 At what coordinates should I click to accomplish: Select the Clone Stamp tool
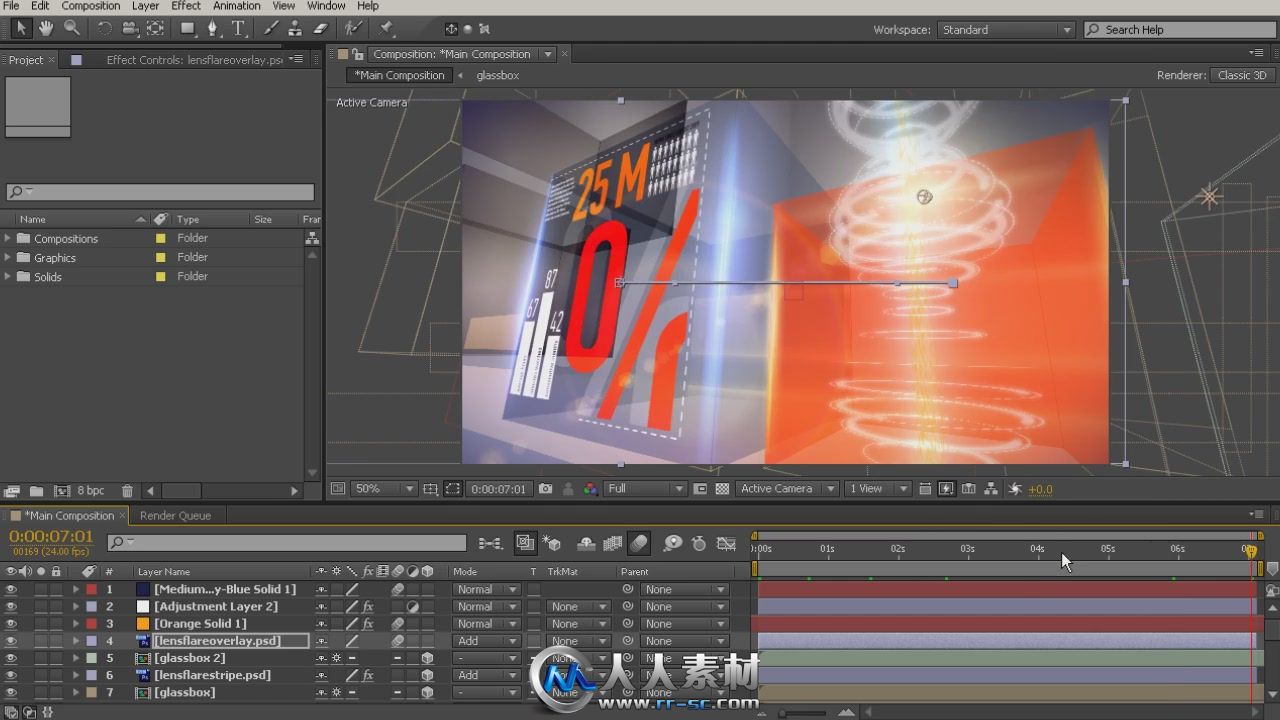pyautogui.click(x=296, y=29)
